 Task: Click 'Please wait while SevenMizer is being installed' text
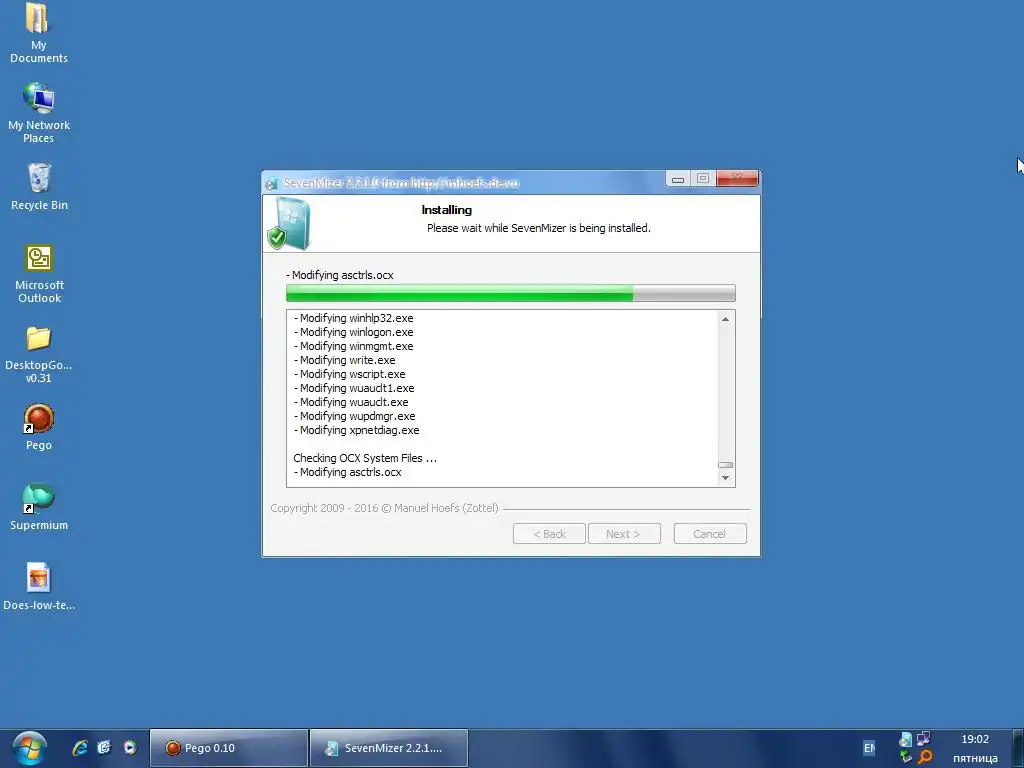[539, 228]
